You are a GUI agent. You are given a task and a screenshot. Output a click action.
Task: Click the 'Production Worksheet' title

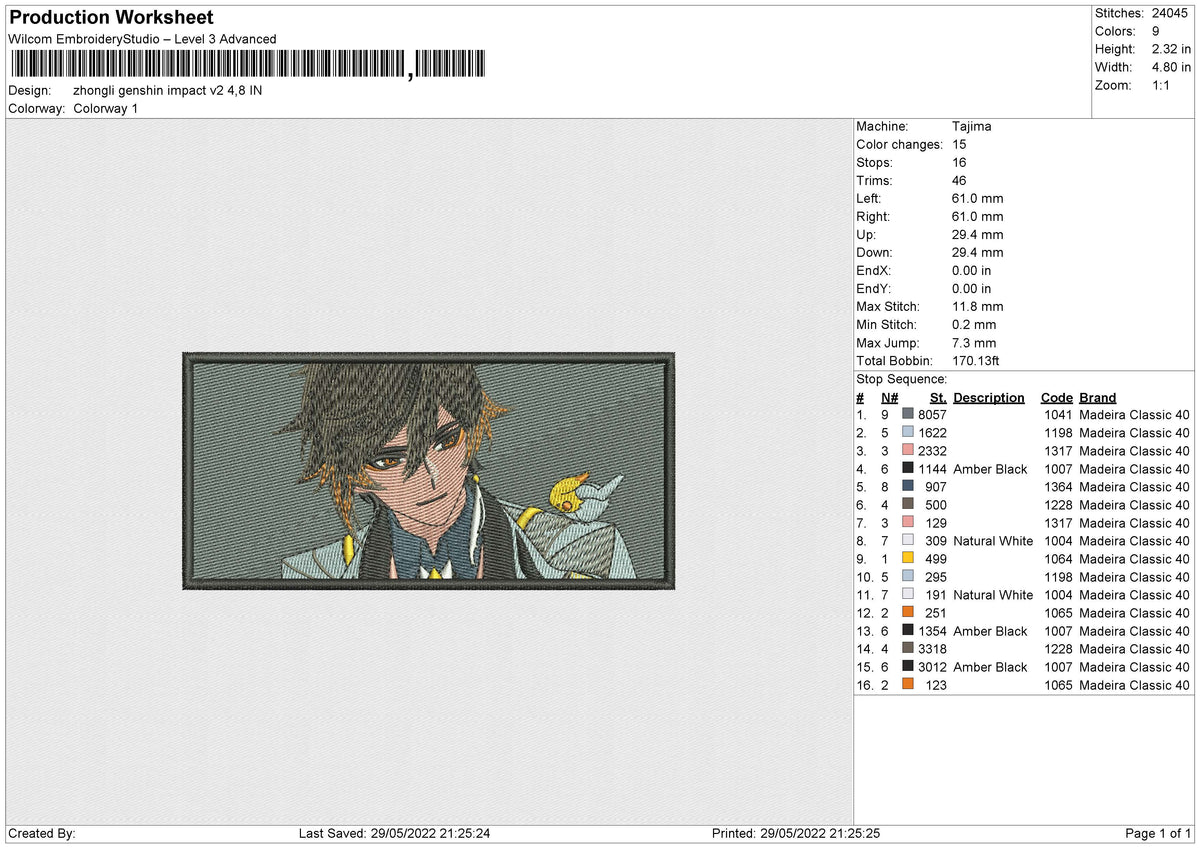pos(111,18)
